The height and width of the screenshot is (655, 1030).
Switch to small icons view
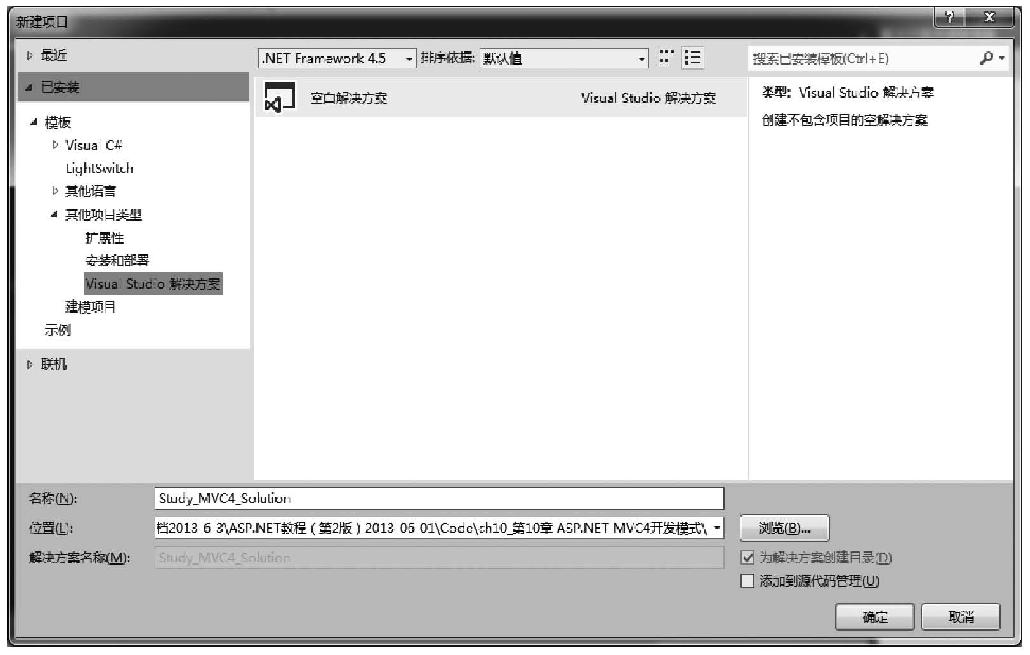pyautogui.click(x=666, y=57)
